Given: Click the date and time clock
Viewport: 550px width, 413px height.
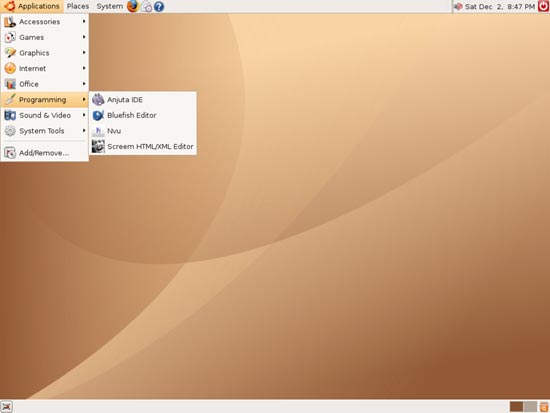Looking at the screenshot, I should click(x=500, y=7).
